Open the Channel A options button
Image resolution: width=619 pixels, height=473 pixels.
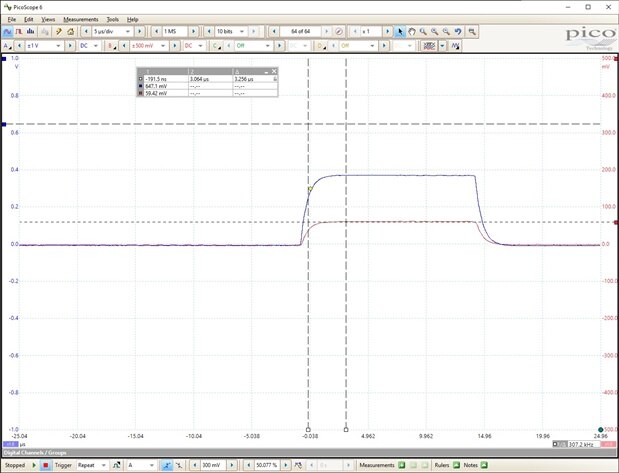pyautogui.click(x=8, y=45)
